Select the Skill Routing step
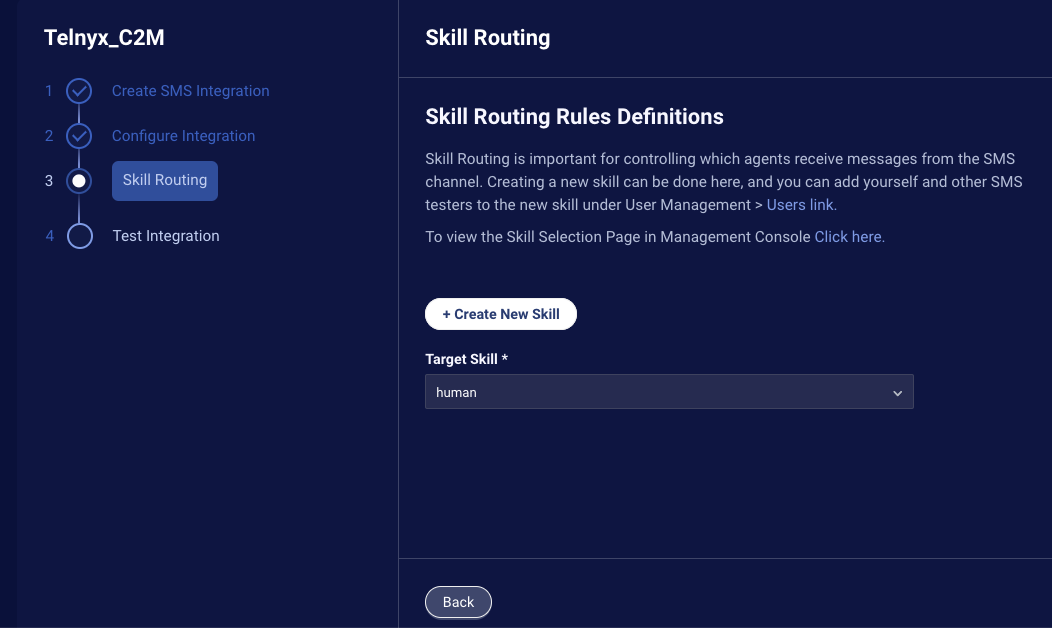The height and width of the screenshot is (628, 1052). pos(165,180)
